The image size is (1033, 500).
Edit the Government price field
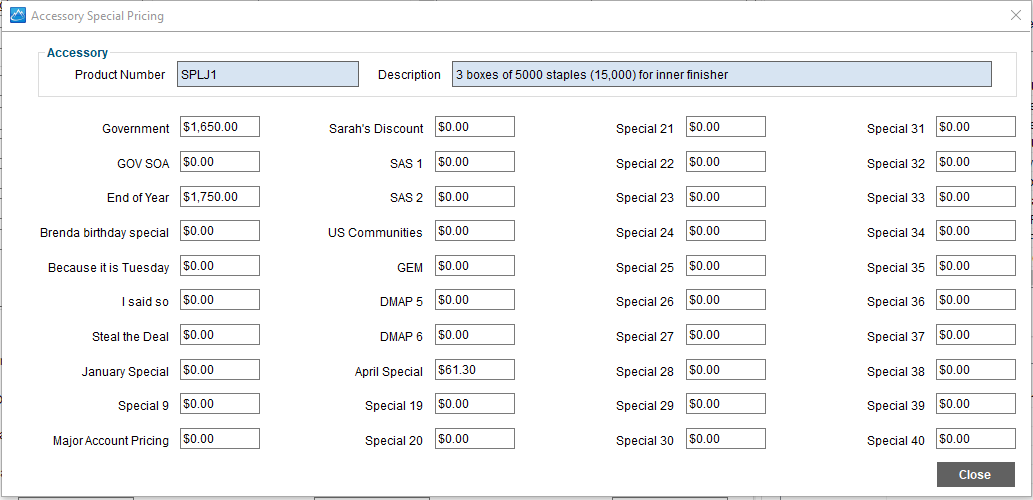(220, 126)
